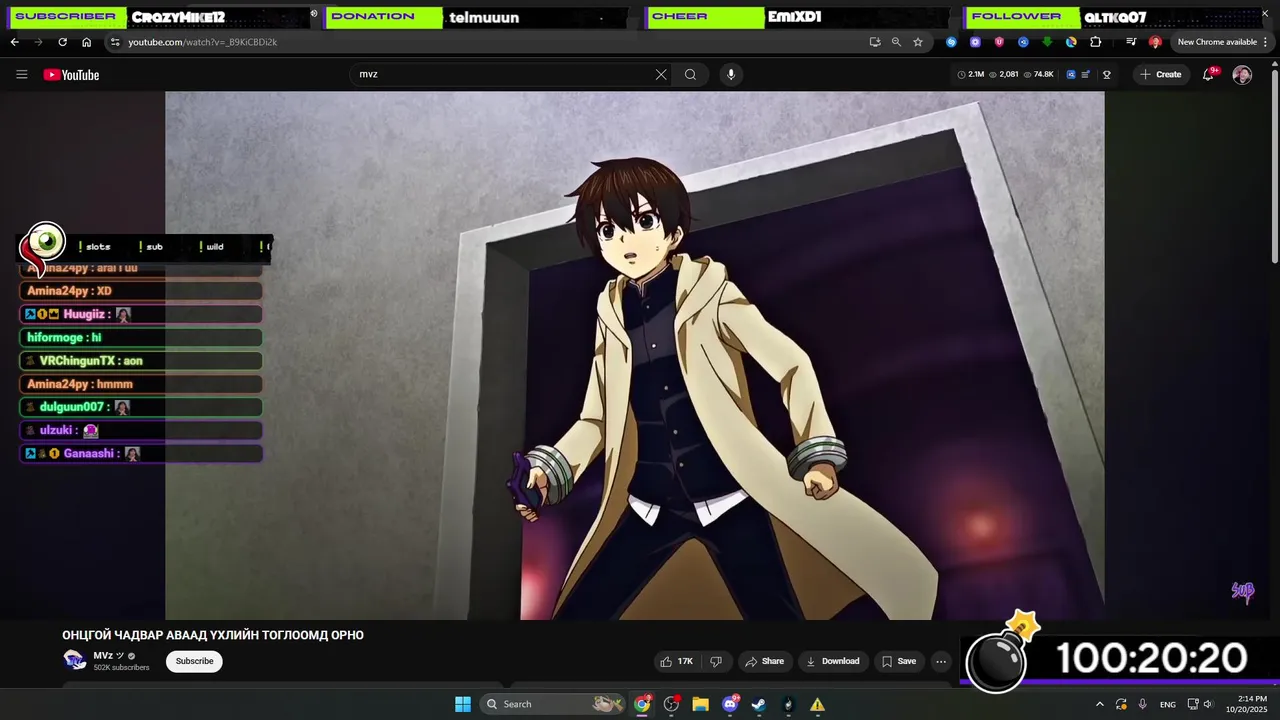Viewport: 1280px width, 720px height.
Task: Share the video
Action: tap(764, 661)
